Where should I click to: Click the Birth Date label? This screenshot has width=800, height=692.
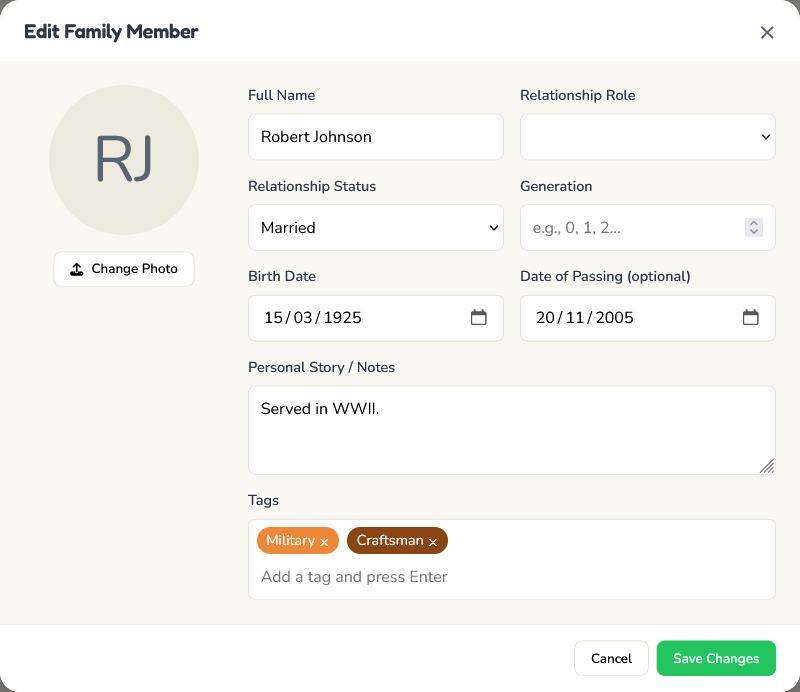coord(282,276)
